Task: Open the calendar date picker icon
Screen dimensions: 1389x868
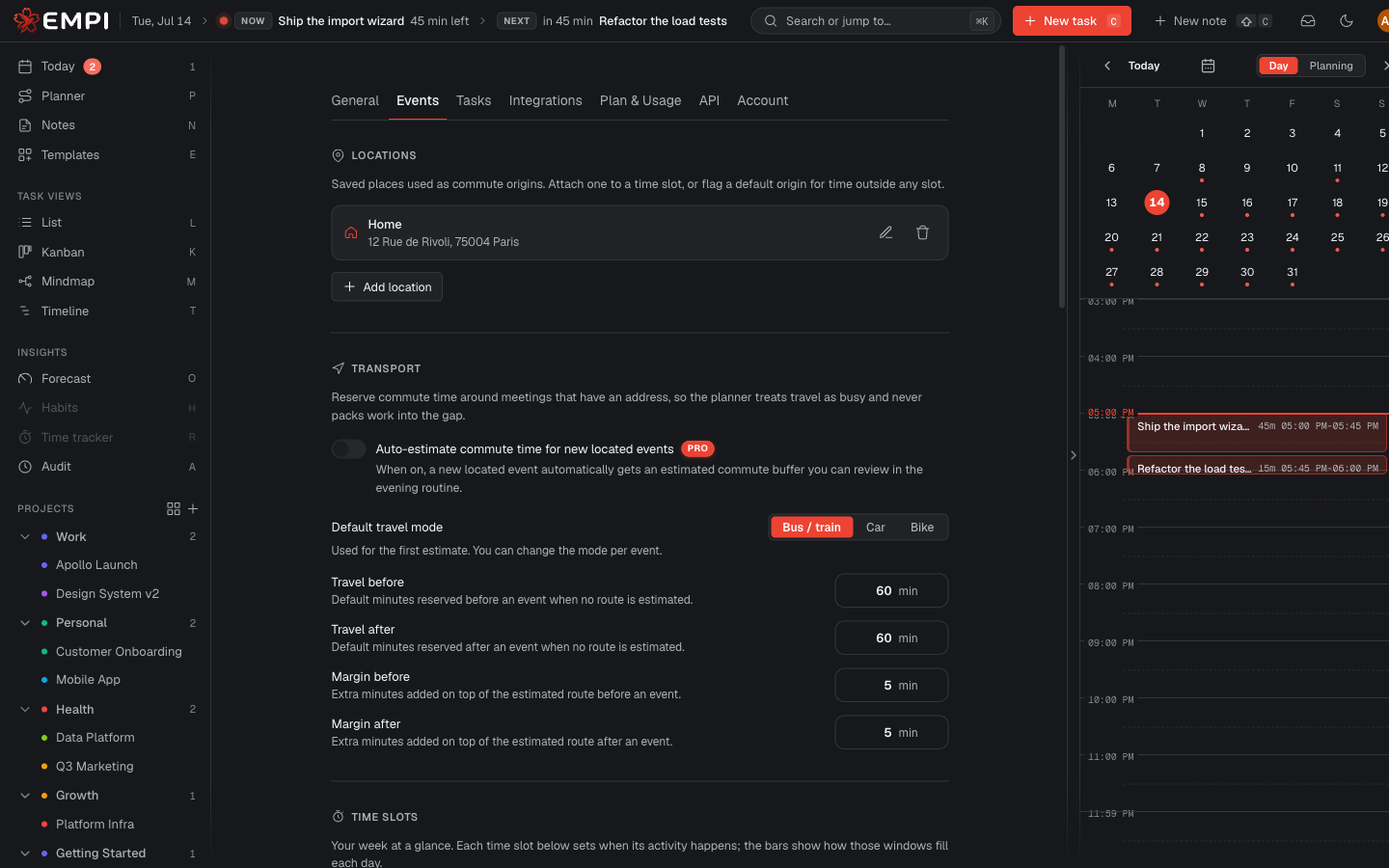Action: (1208, 66)
